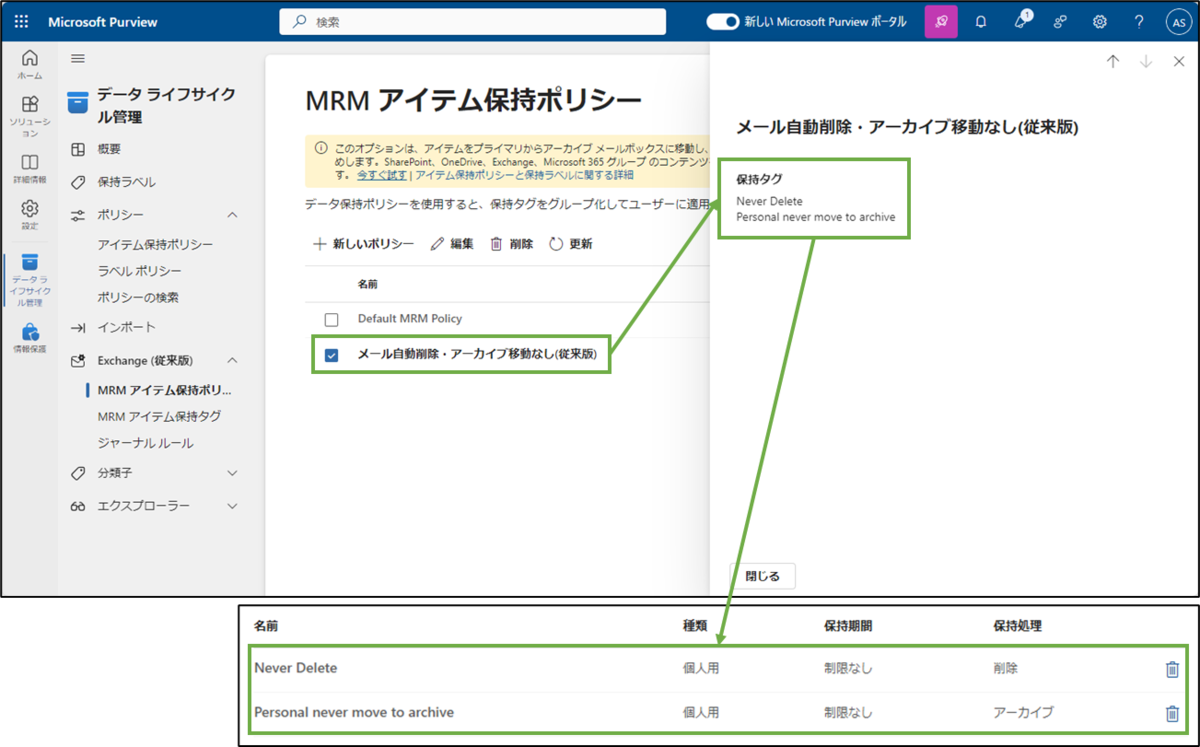Open the people/community icon in header

[1060, 21]
